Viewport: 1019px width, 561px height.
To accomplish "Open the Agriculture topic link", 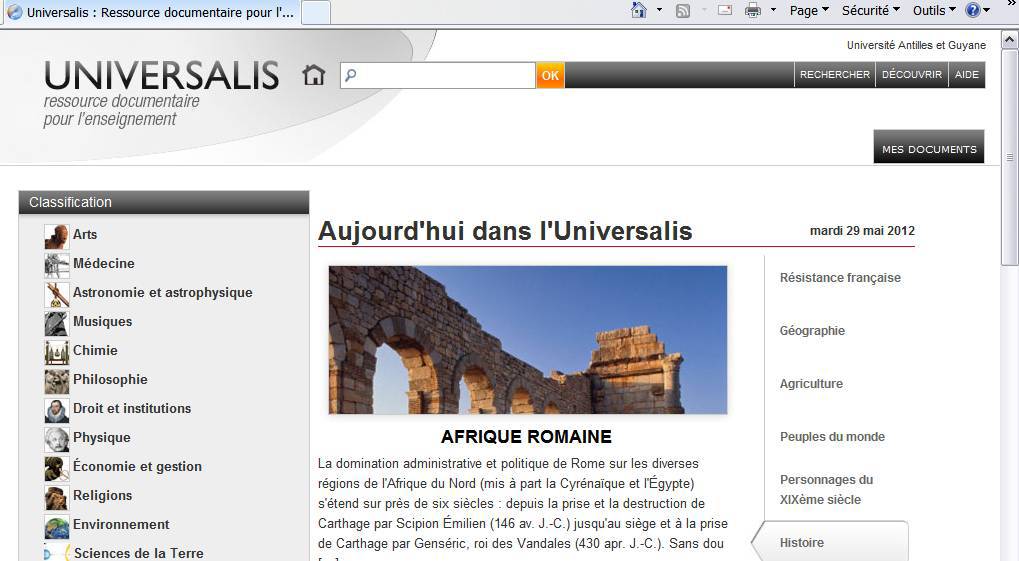I will 811,384.
